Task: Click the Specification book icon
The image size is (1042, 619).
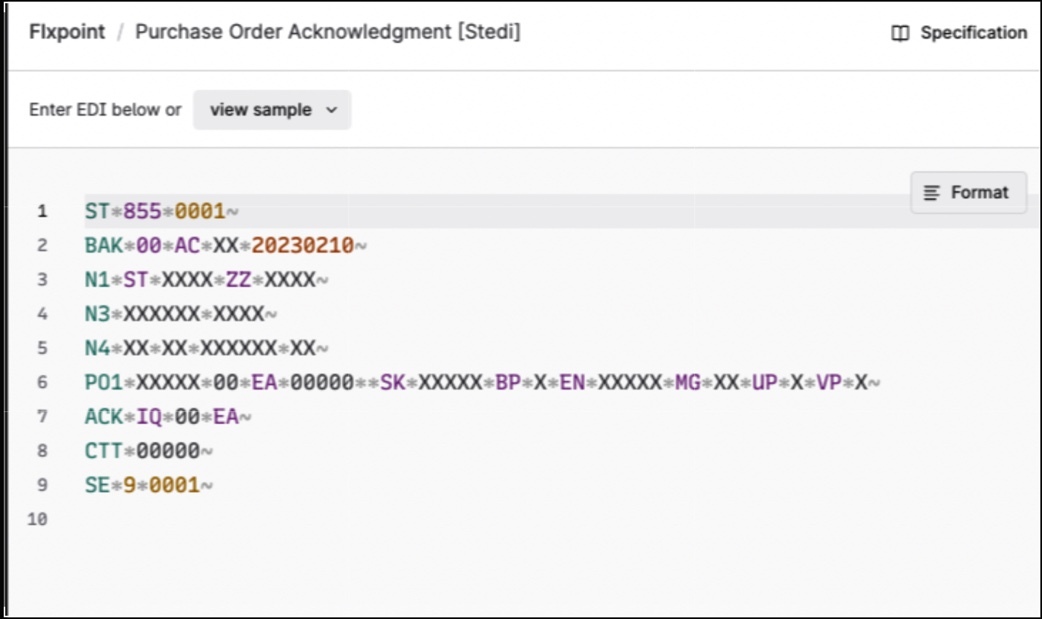Action: click(900, 33)
